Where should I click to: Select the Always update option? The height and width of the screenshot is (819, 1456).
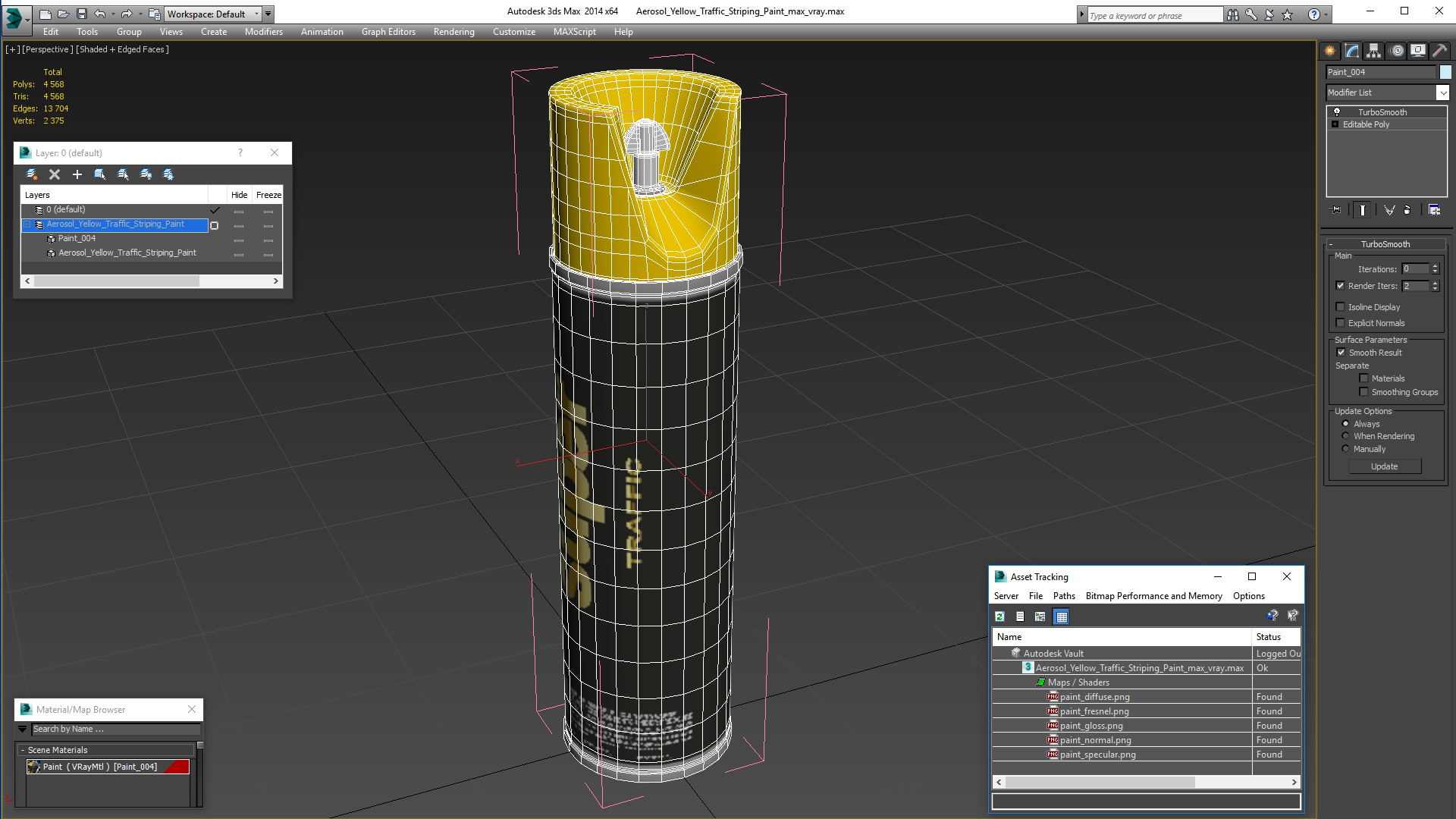click(x=1345, y=424)
